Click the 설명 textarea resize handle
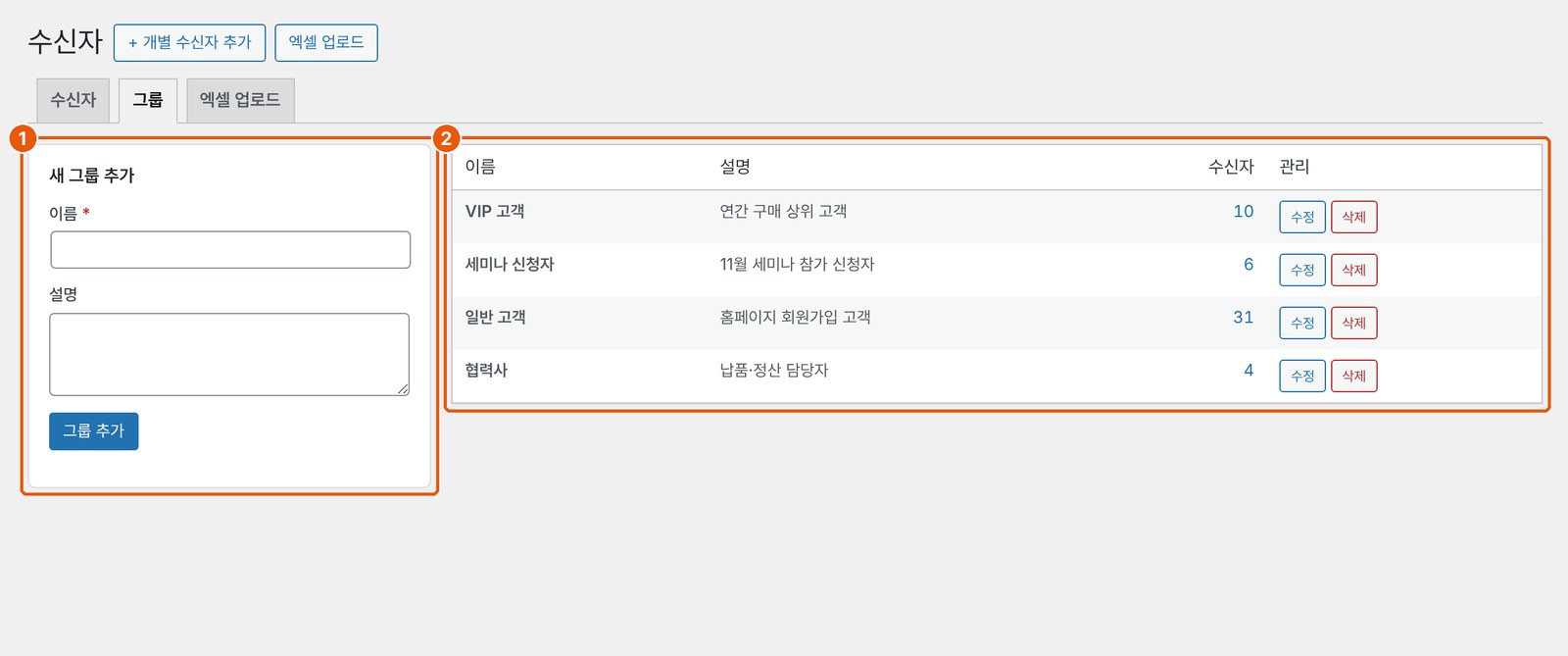Screen dimensions: 1568x656 (x=403, y=389)
